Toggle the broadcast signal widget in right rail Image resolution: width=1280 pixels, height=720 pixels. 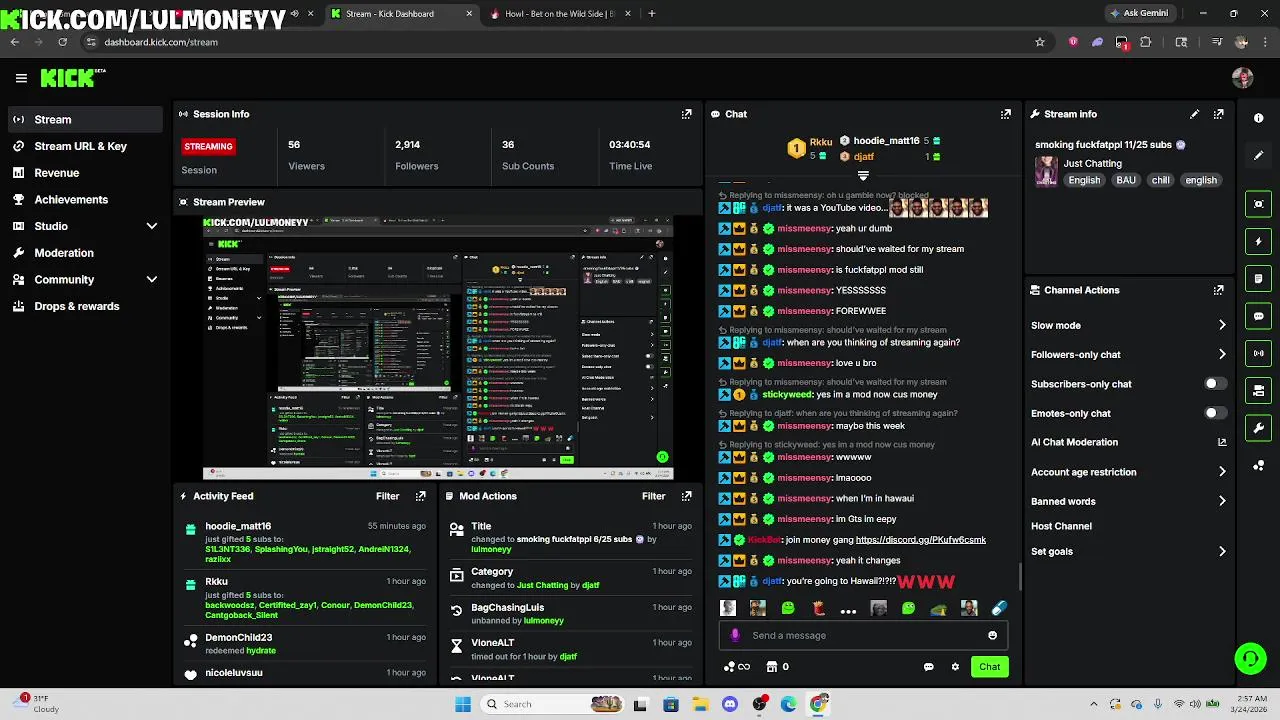1258,353
